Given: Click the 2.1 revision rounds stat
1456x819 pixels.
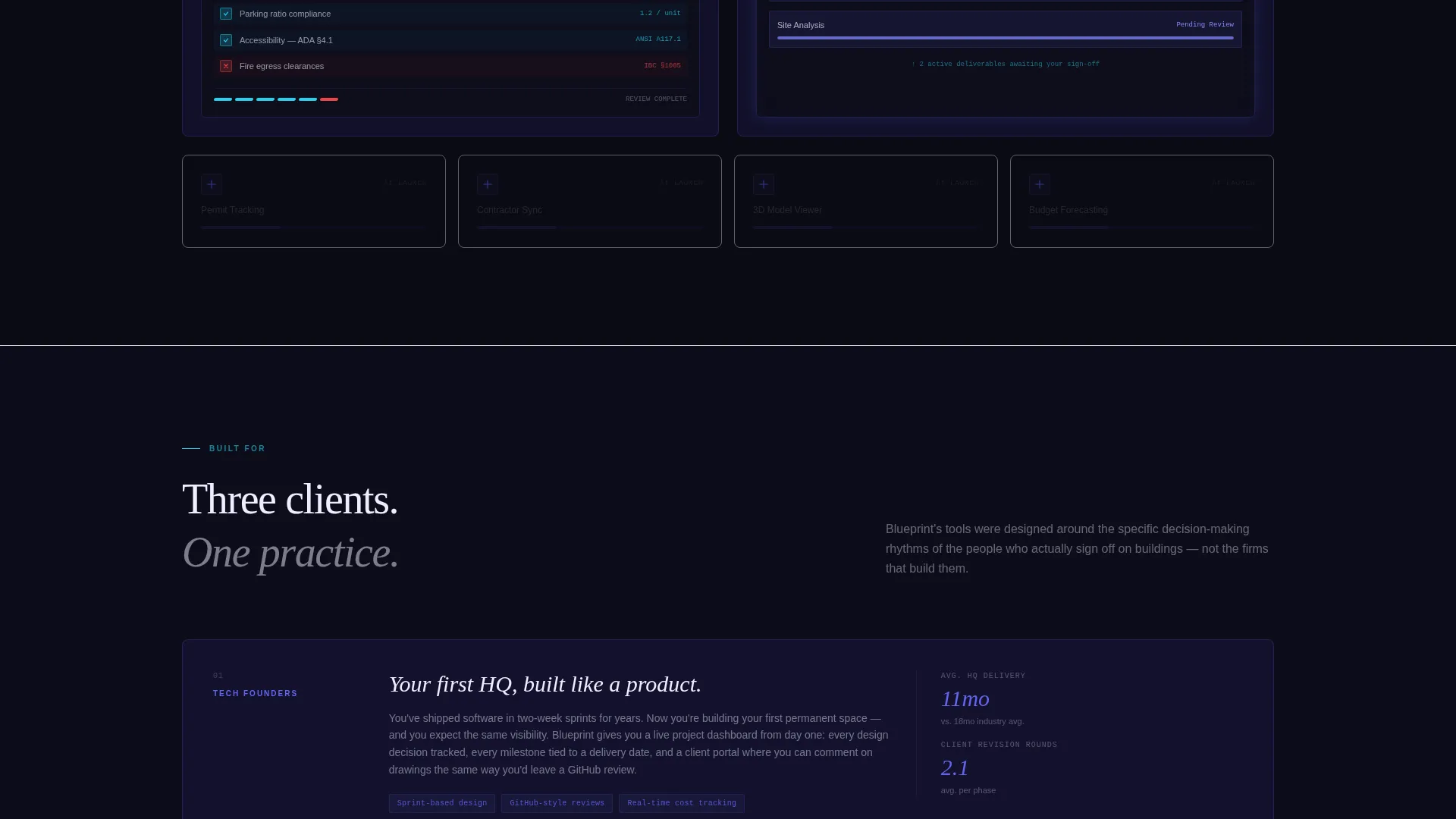Looking at the screenshot, I should pyautogui.click(x=955, y=767).
